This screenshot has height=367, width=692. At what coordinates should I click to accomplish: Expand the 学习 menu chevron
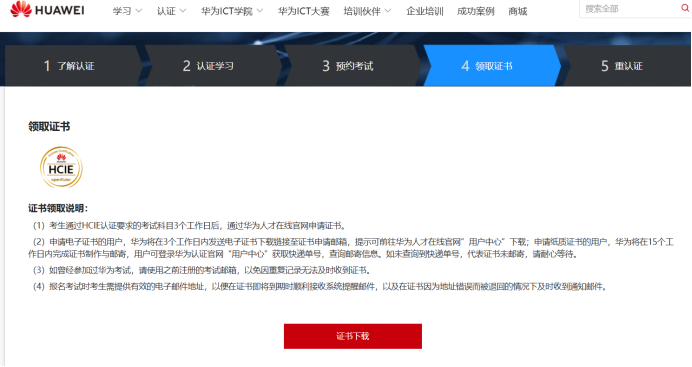[x=139, y=11]
